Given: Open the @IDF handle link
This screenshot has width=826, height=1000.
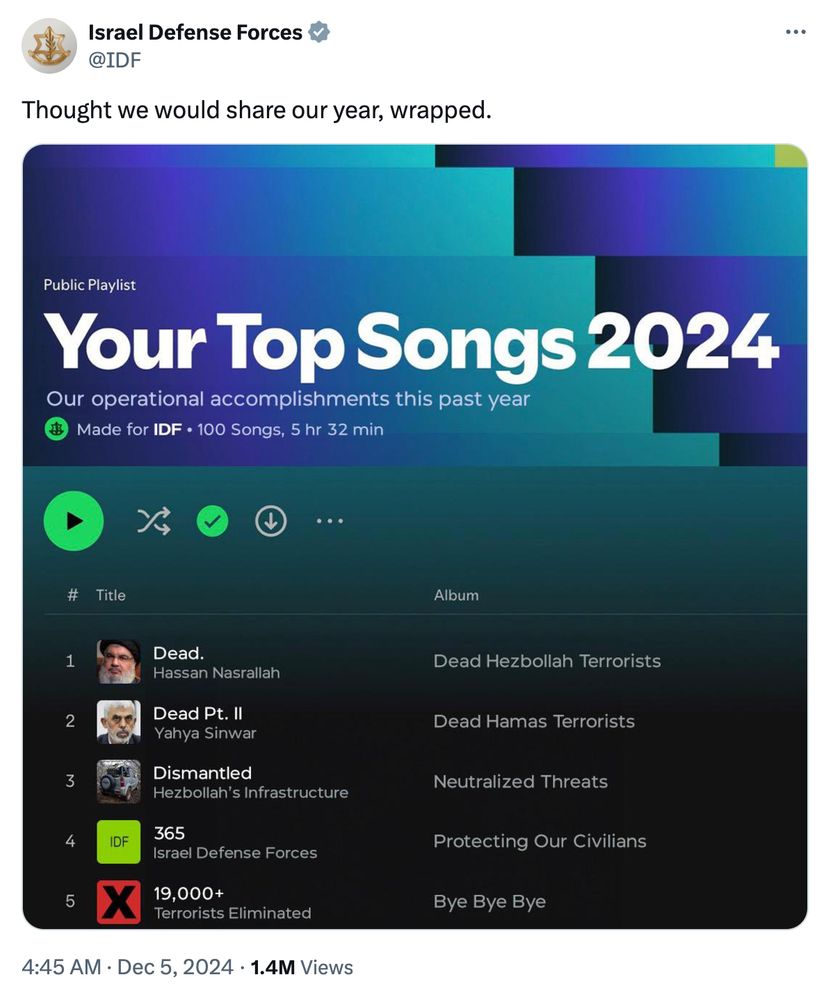Looking at the screenshot, I should point(114,60).
